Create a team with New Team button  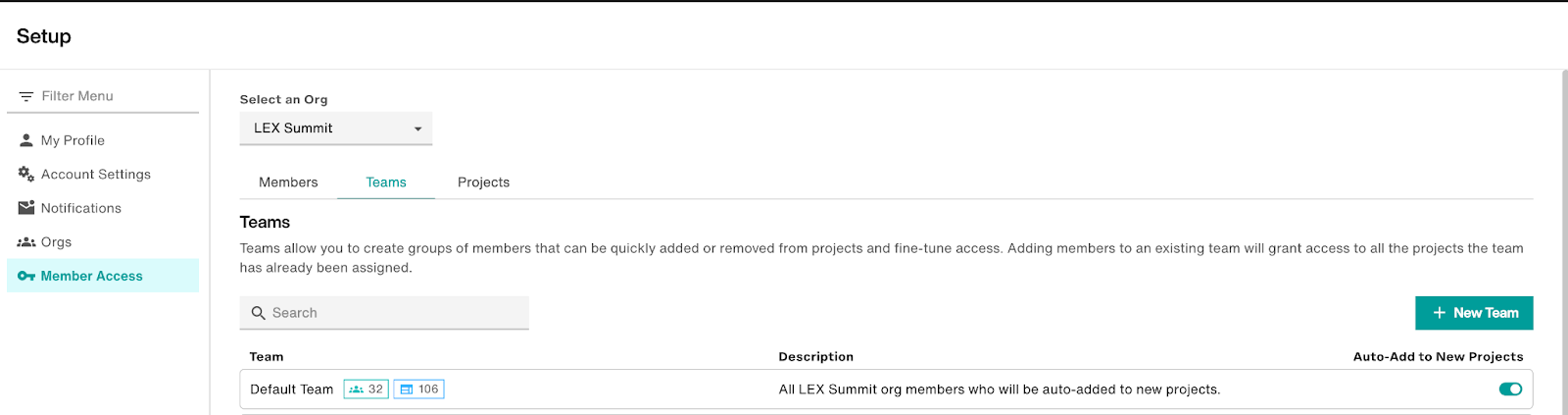click(x=1474, y=313)
